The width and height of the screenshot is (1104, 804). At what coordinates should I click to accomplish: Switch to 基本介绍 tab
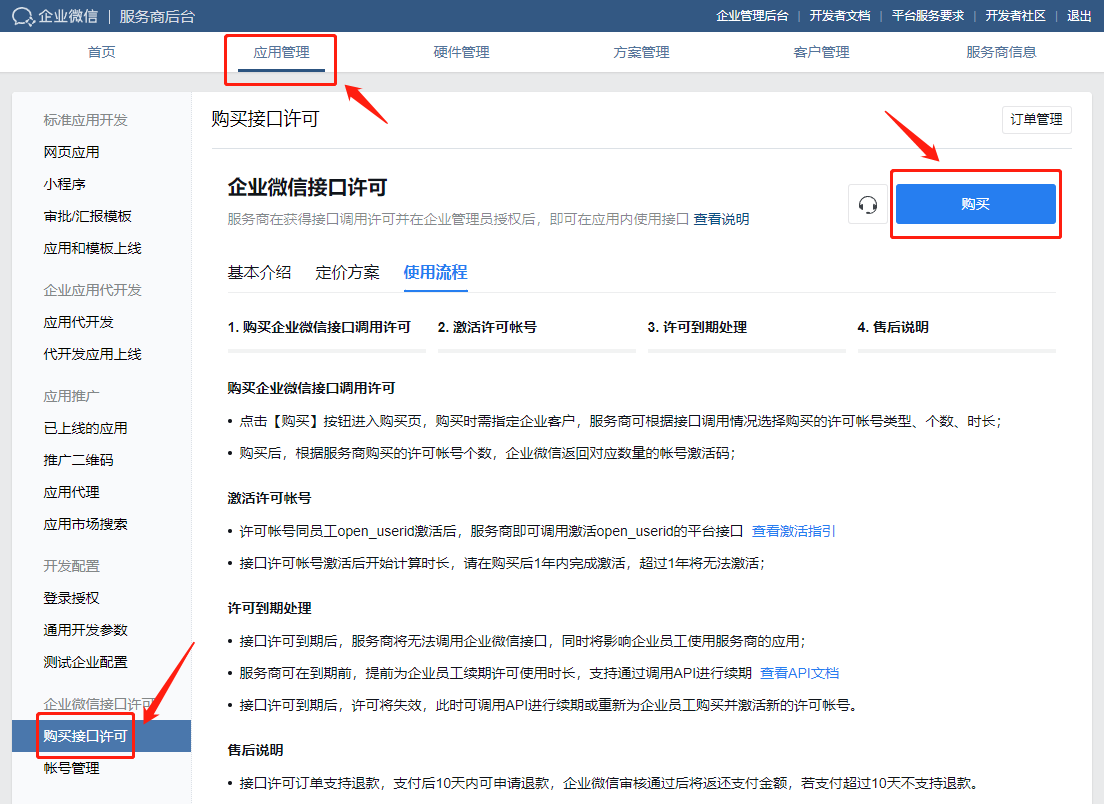(x=259, y=272)
